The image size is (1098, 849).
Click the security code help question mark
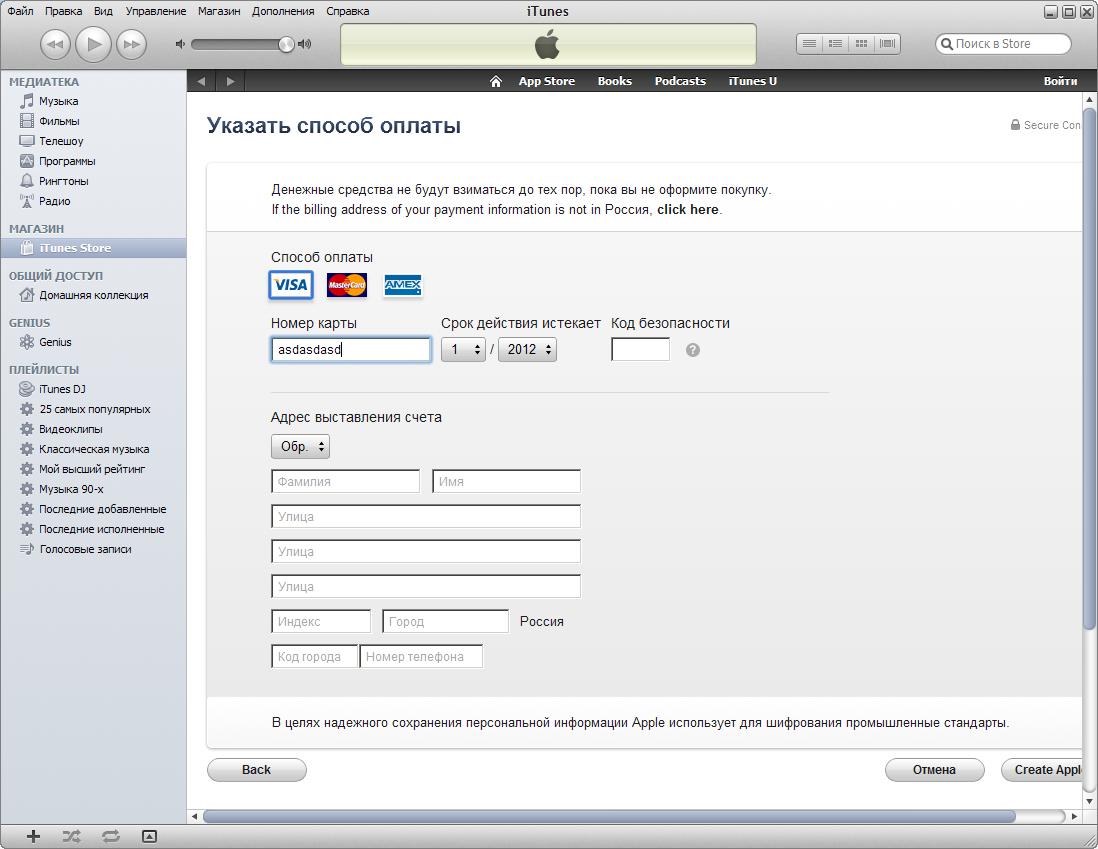click(x=693, y=350)
